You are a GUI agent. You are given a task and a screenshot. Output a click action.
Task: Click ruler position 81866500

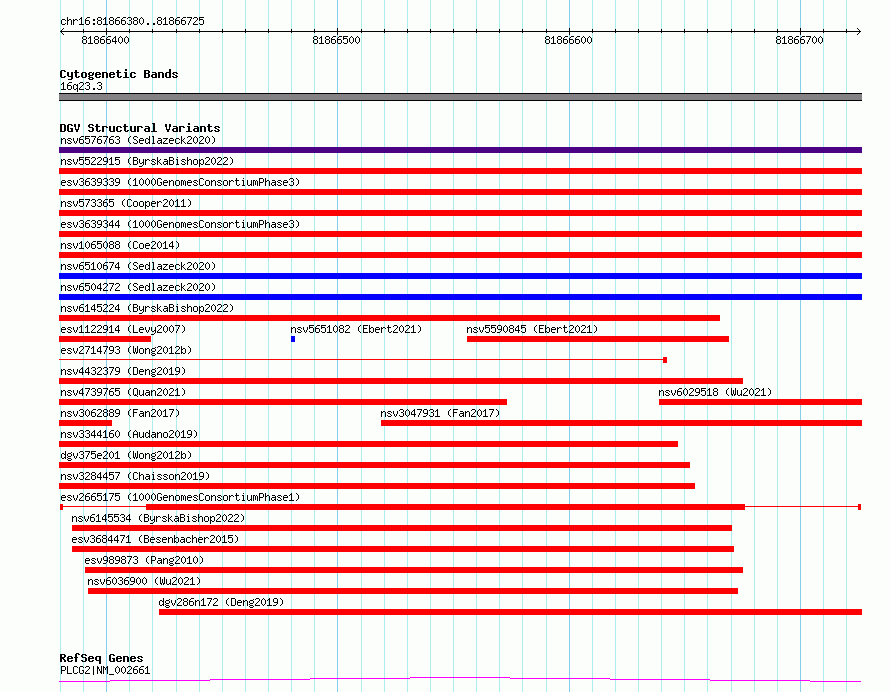click(337, 40)
